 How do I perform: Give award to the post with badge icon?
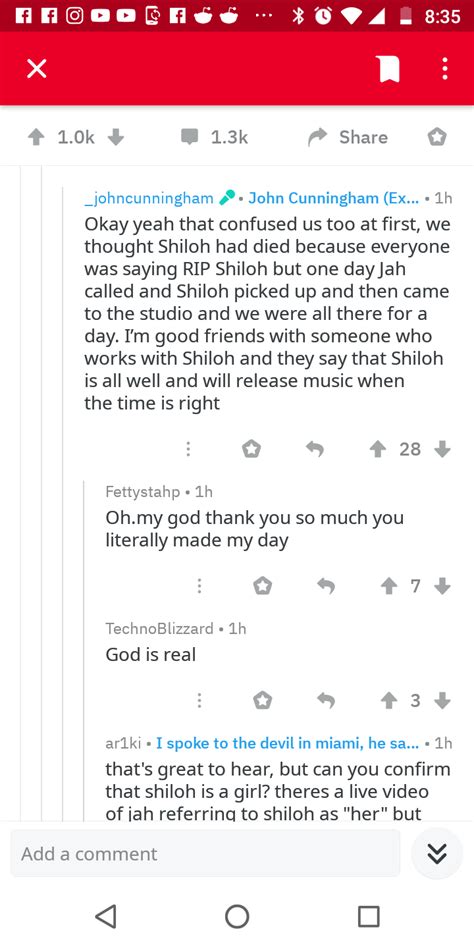(x=437, y=138)
